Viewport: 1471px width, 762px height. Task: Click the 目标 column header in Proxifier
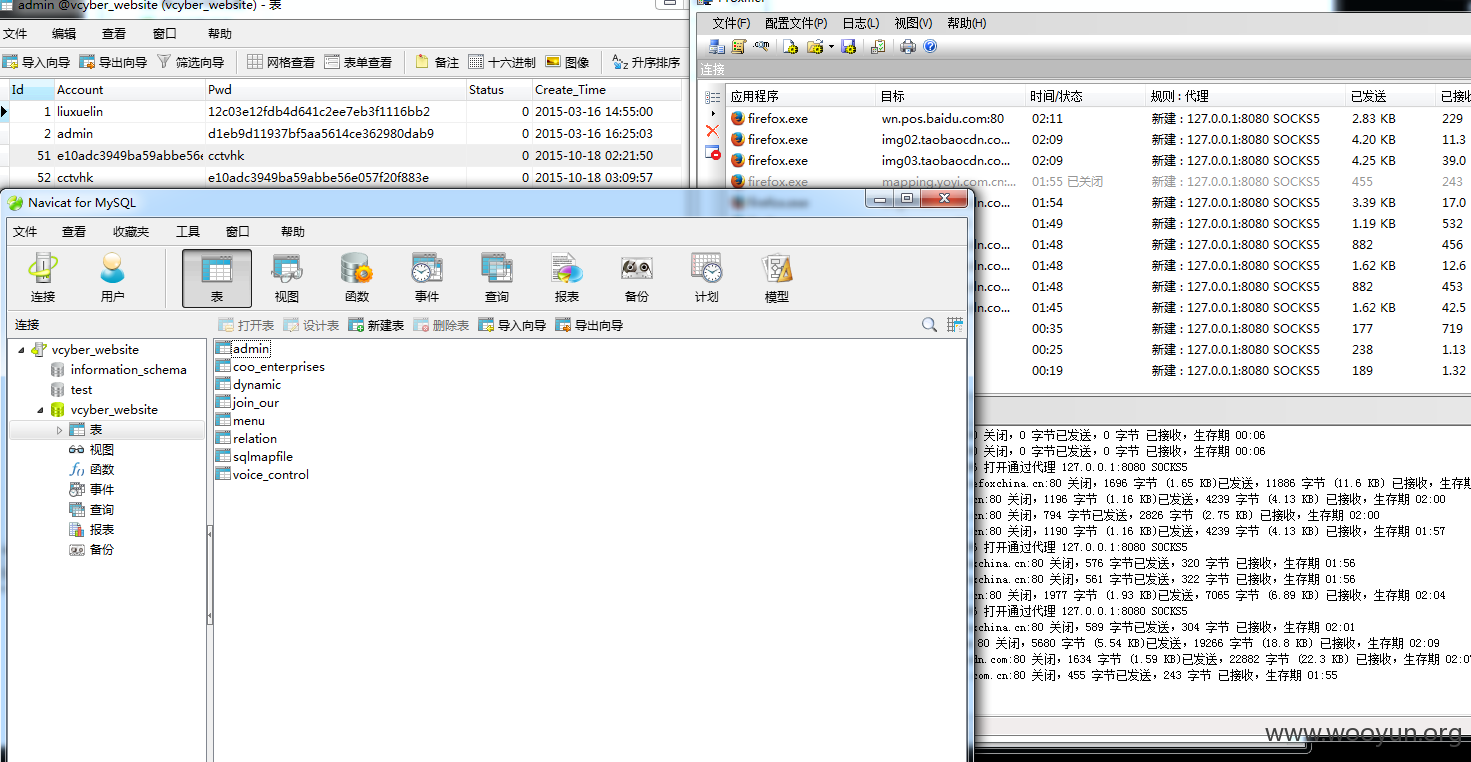pyautogui.click(x=950, y=96)
